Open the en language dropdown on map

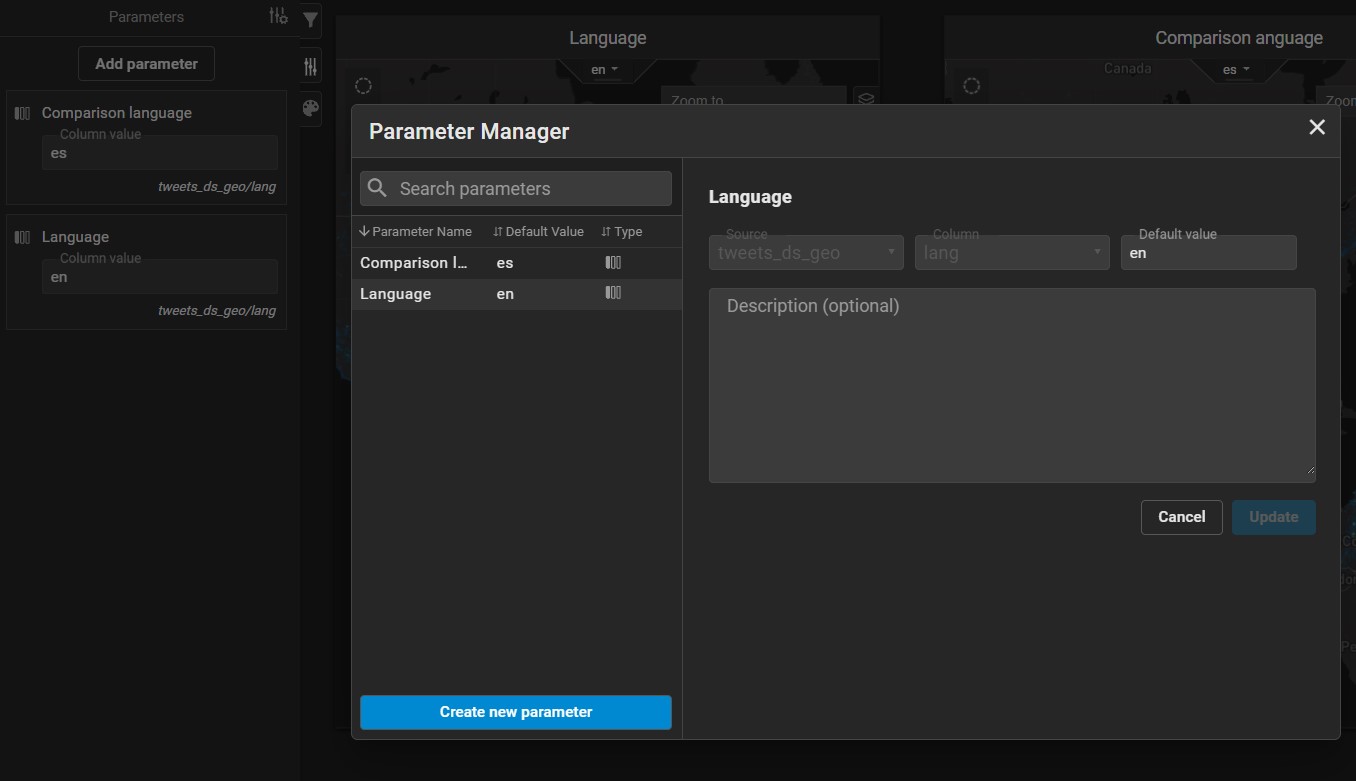click(x=605, y=70)
